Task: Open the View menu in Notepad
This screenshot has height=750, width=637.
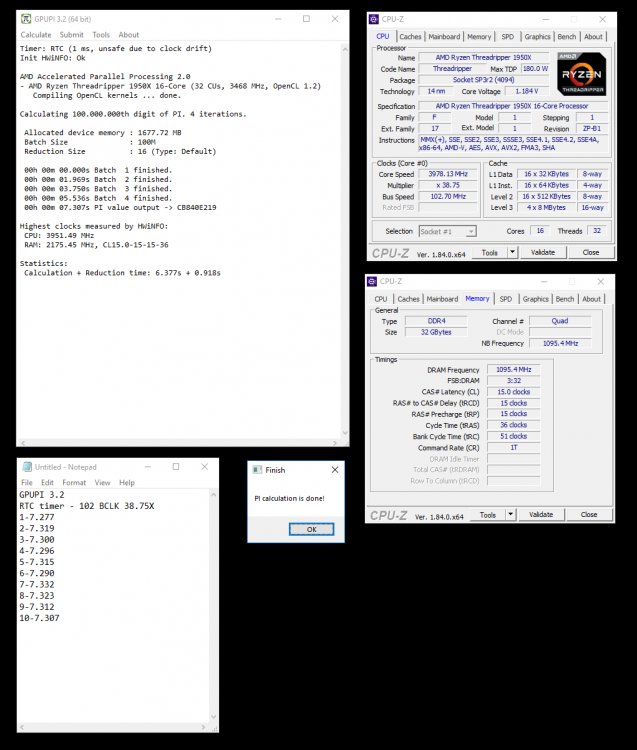Action: coord(102,483)
